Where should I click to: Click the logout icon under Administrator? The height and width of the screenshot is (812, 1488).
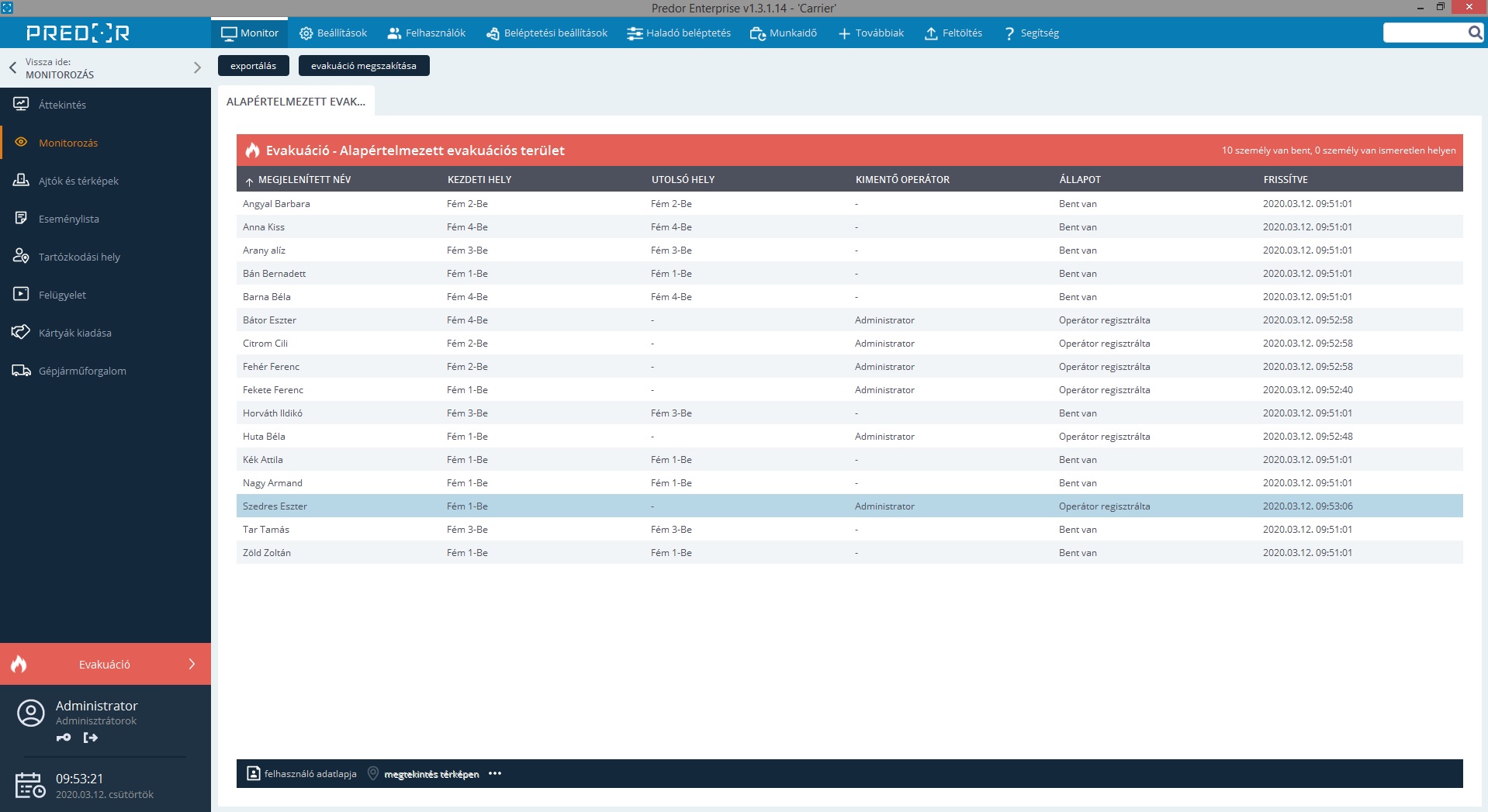click(x=91, y=738)
